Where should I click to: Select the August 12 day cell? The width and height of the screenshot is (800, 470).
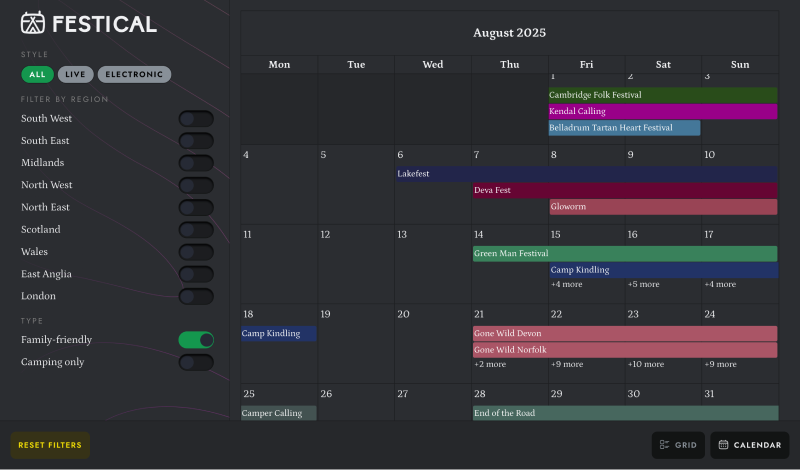coord(356,264)
